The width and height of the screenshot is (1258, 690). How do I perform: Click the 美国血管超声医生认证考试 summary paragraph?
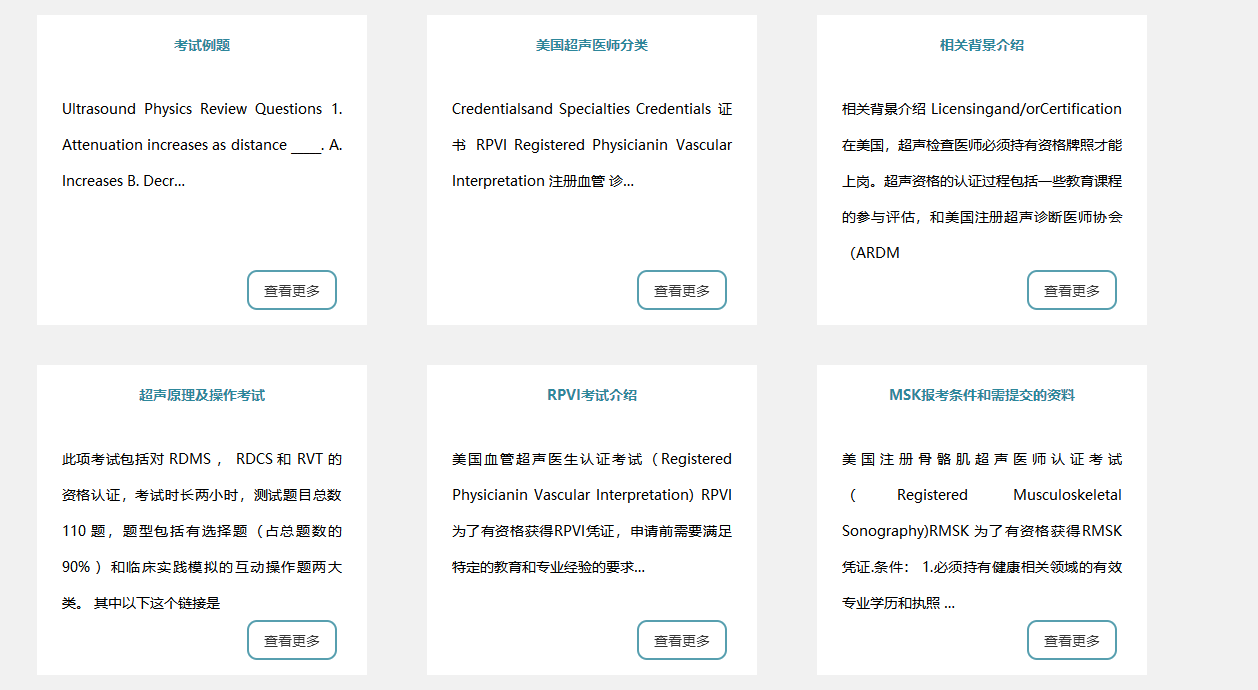tap(591, 513)
